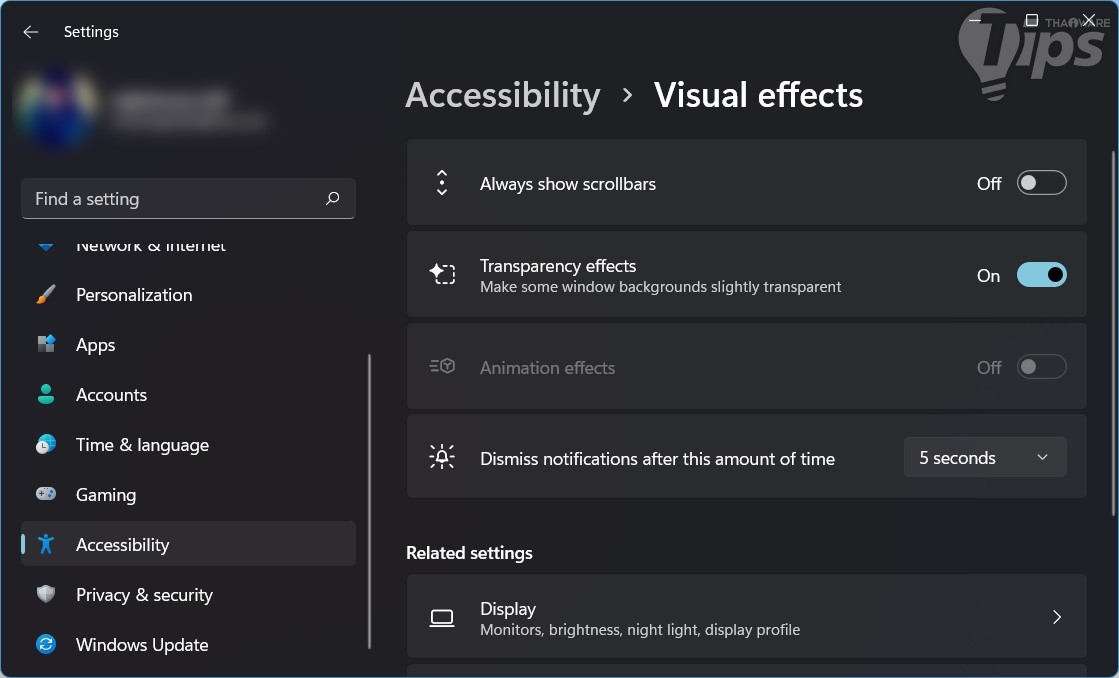Click the Apps sidebar icon
This screenshot has height=678, width=1119.
pos(46,345)
